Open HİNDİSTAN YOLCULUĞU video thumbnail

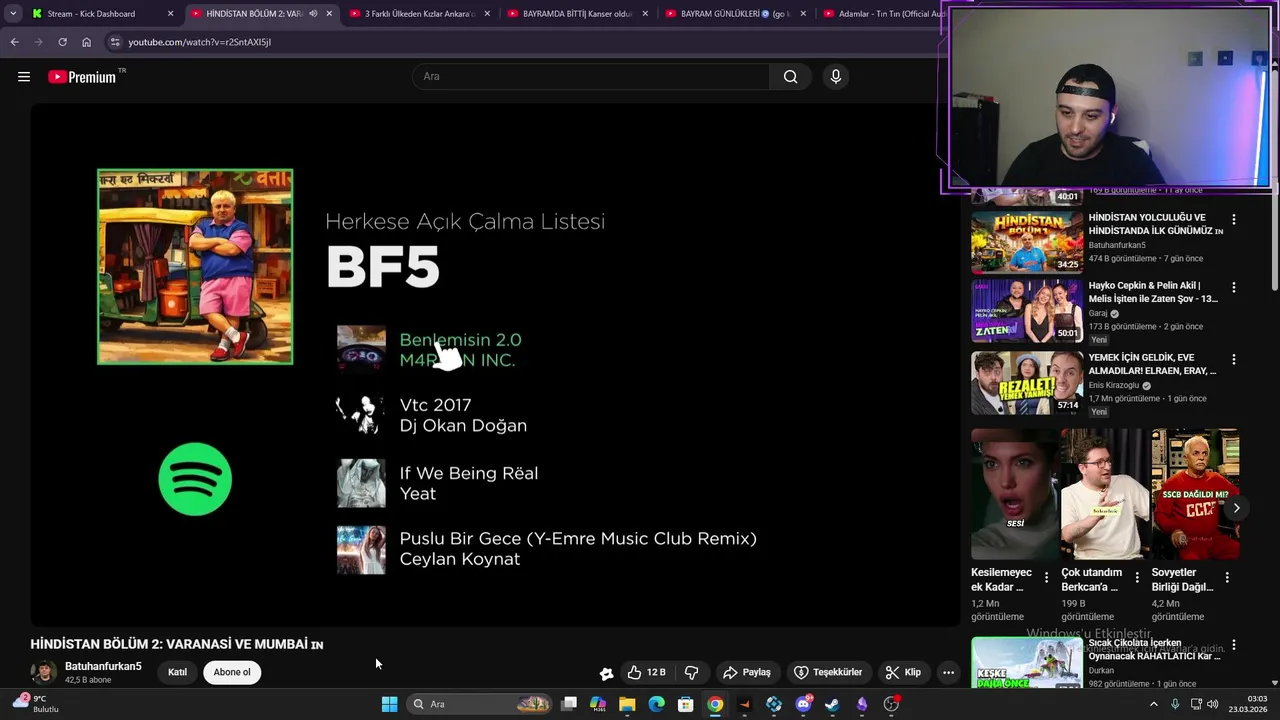(1027, 241)
